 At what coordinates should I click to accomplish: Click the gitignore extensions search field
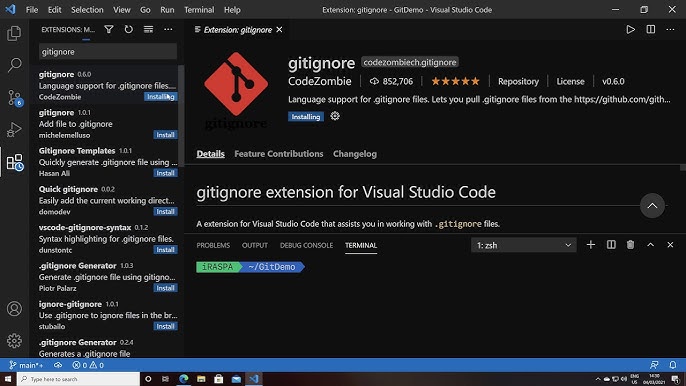tap(108, 52)
